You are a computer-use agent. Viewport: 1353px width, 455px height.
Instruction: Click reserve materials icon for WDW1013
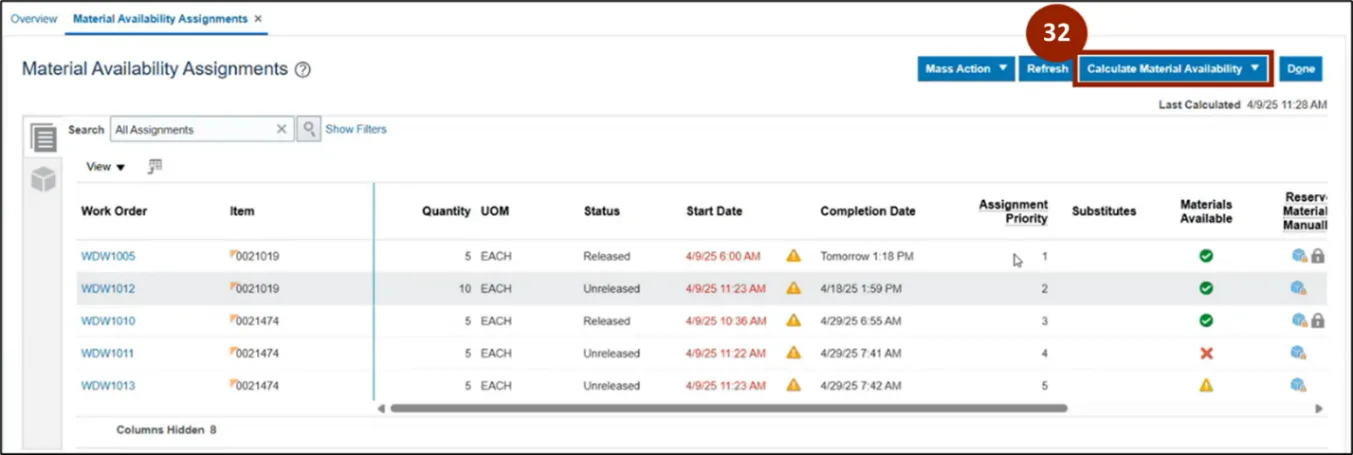(1298, 385)
